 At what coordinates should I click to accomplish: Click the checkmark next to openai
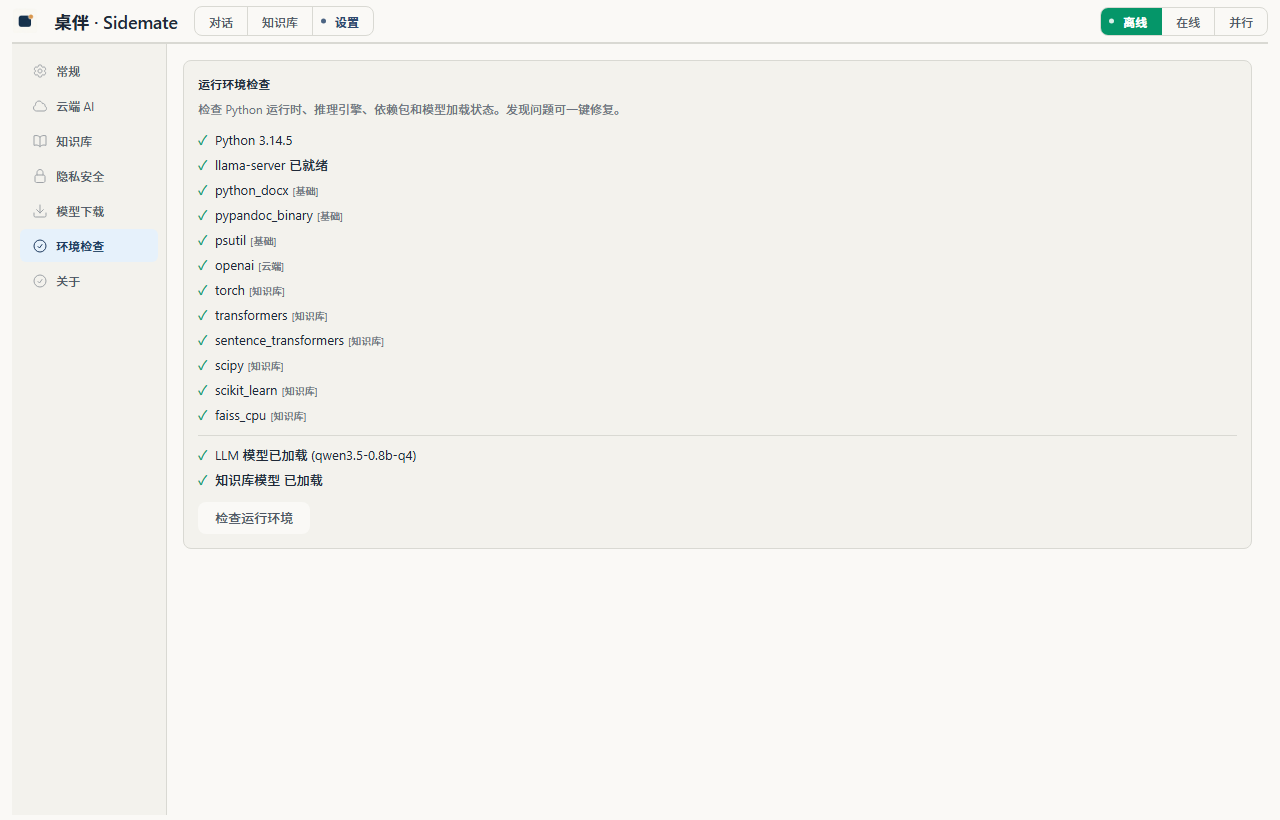(203, 266)
